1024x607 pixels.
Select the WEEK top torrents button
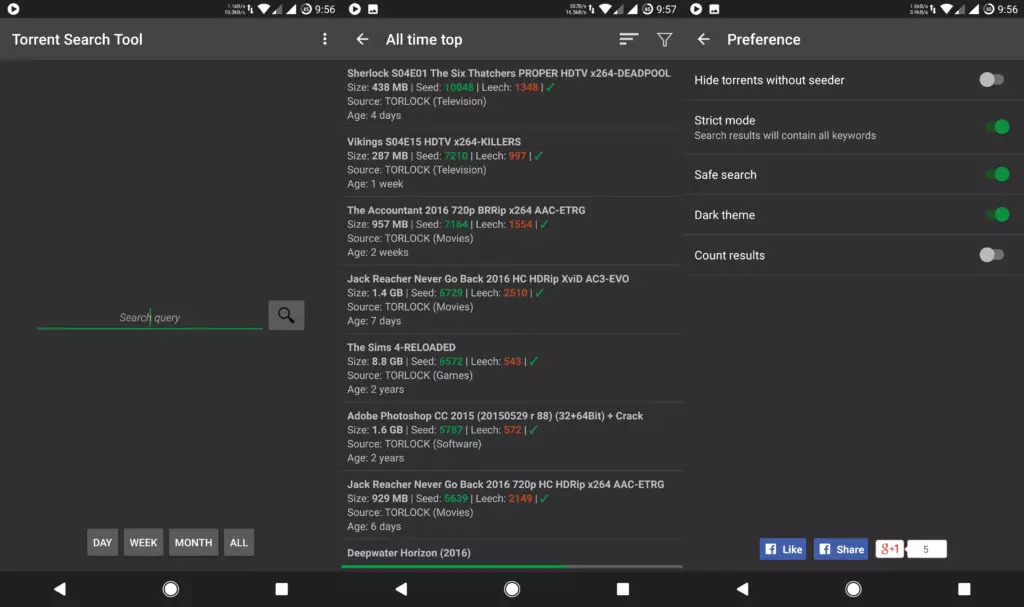(143, 542)
